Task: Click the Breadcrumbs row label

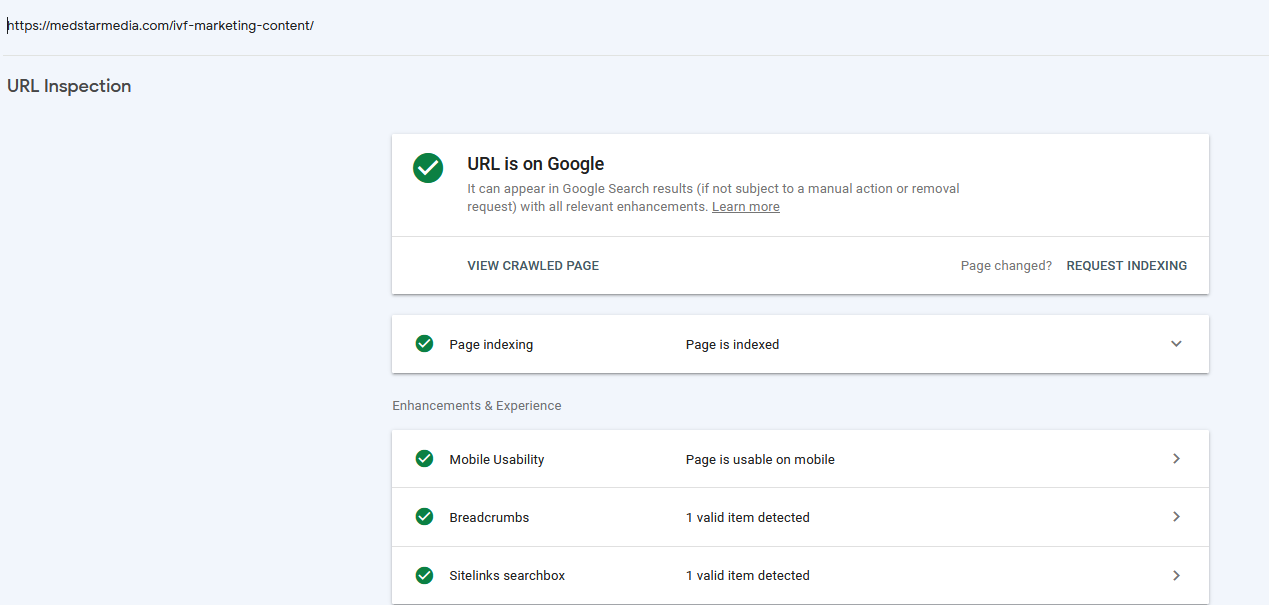Action: click(x=489, y=518)
